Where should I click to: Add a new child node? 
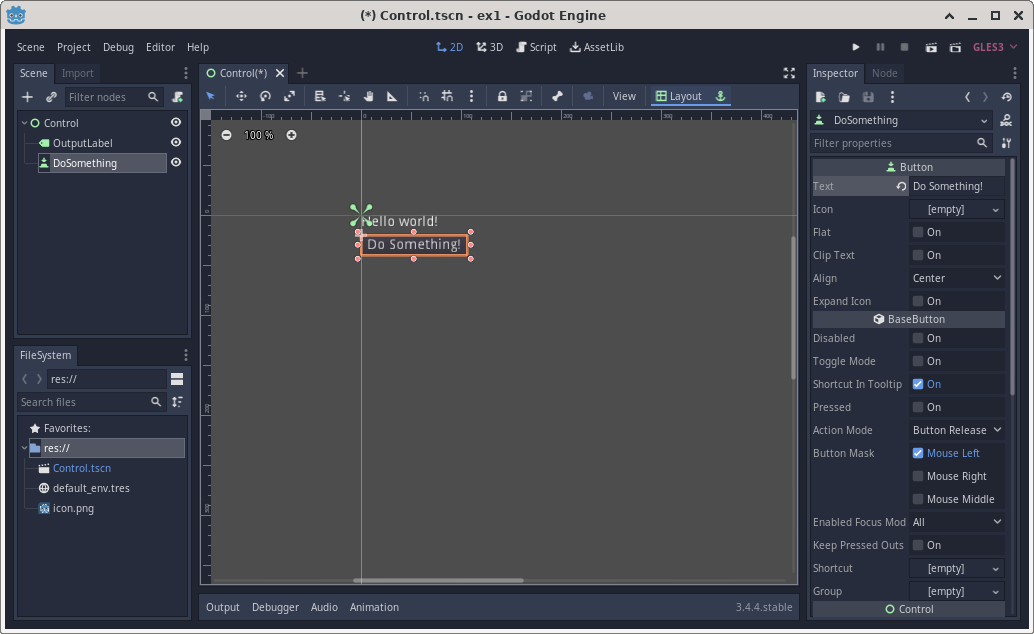[27, 97]
